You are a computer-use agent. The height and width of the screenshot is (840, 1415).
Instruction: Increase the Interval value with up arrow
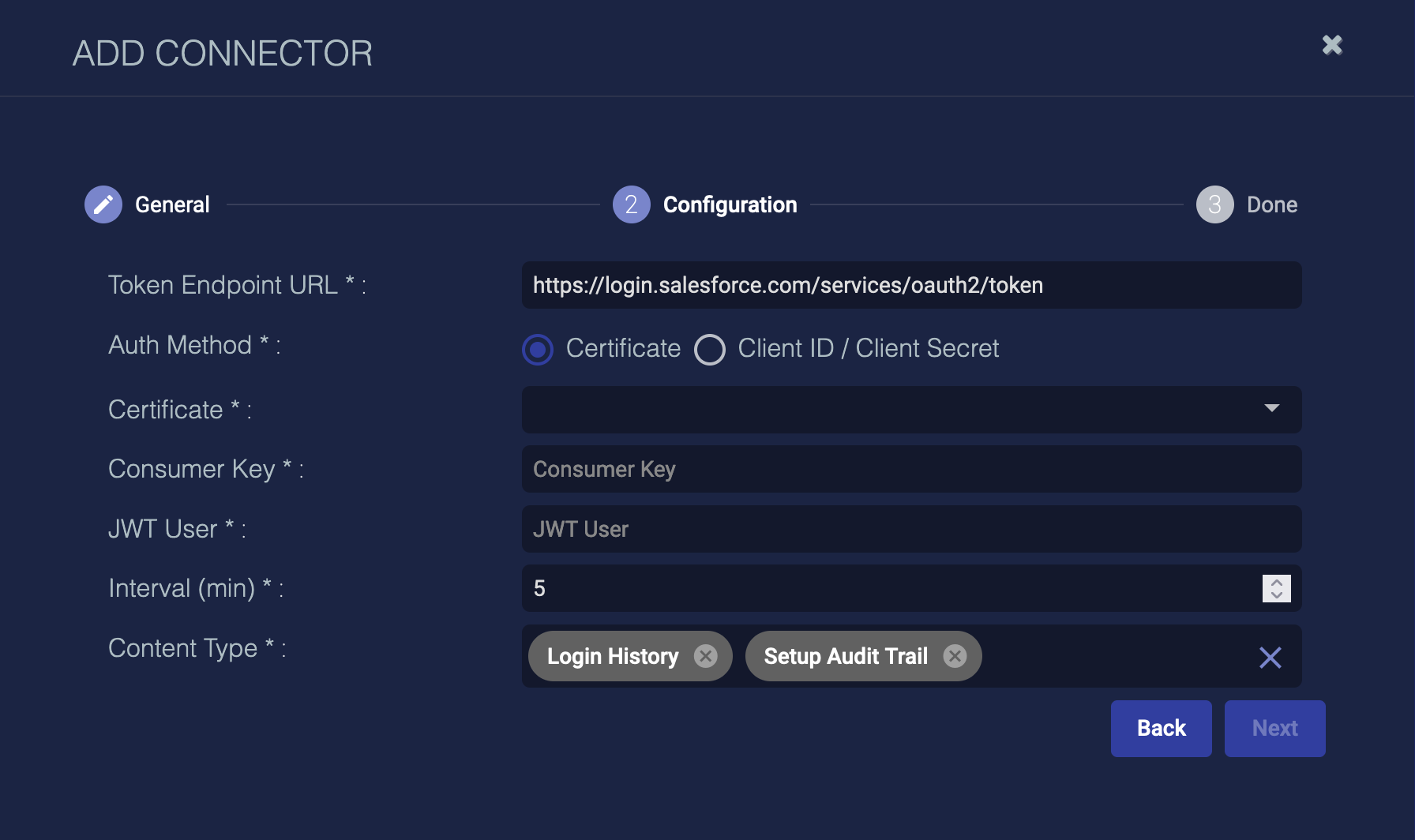pyautogui.click(x=1277, y=583)
